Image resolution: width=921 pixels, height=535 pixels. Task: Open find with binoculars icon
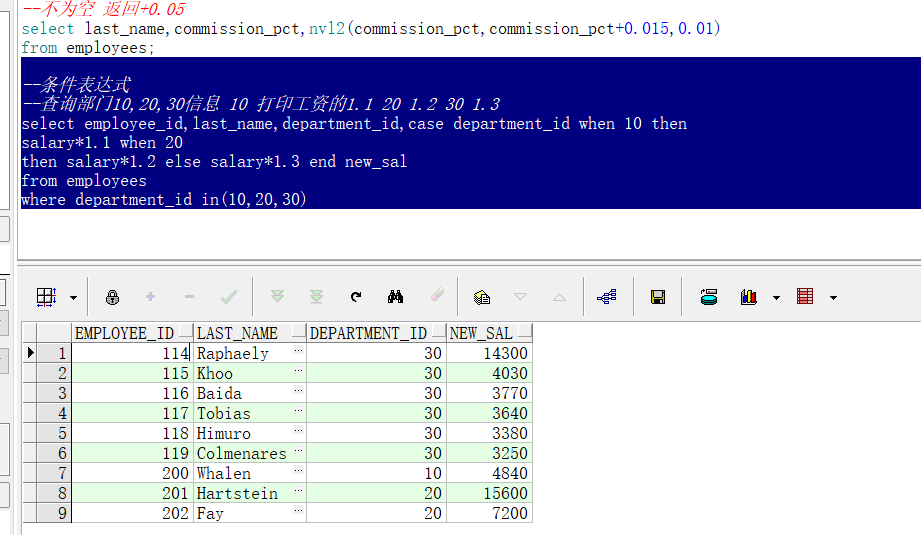point(395,297)
